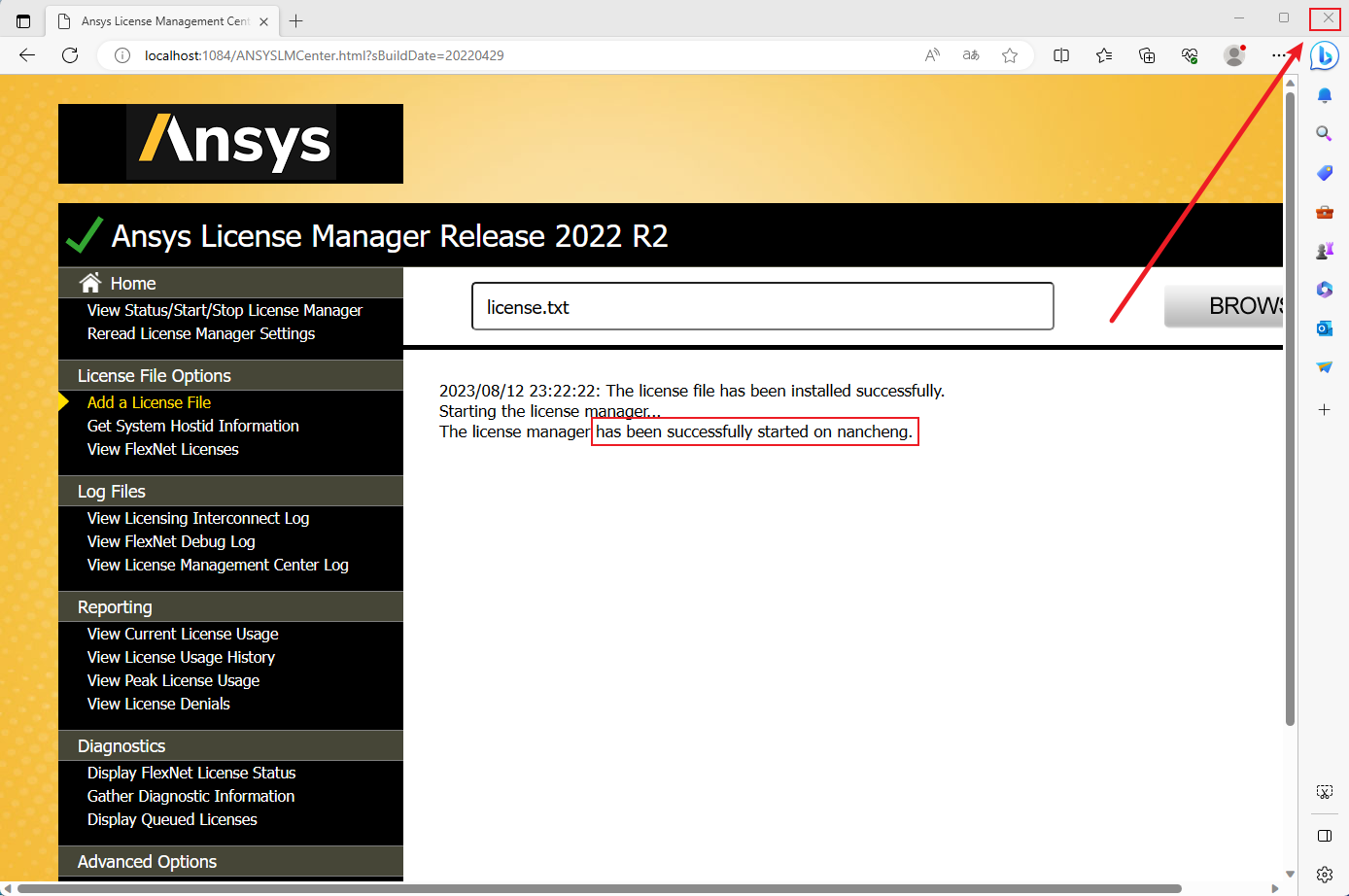
Task: Open View License Usage History
Action: pyautogui.click(x=181, y=657)
